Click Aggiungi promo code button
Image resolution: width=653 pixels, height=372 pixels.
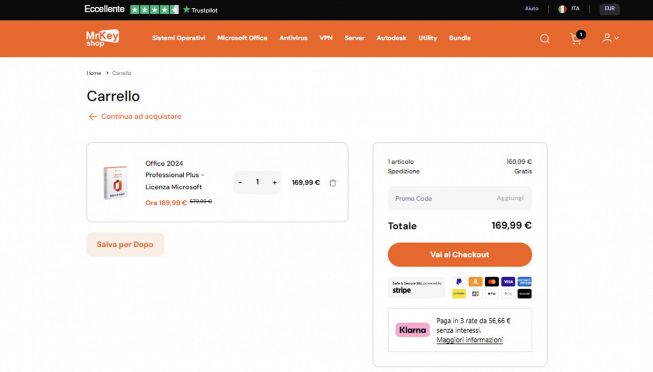point(510,198)
